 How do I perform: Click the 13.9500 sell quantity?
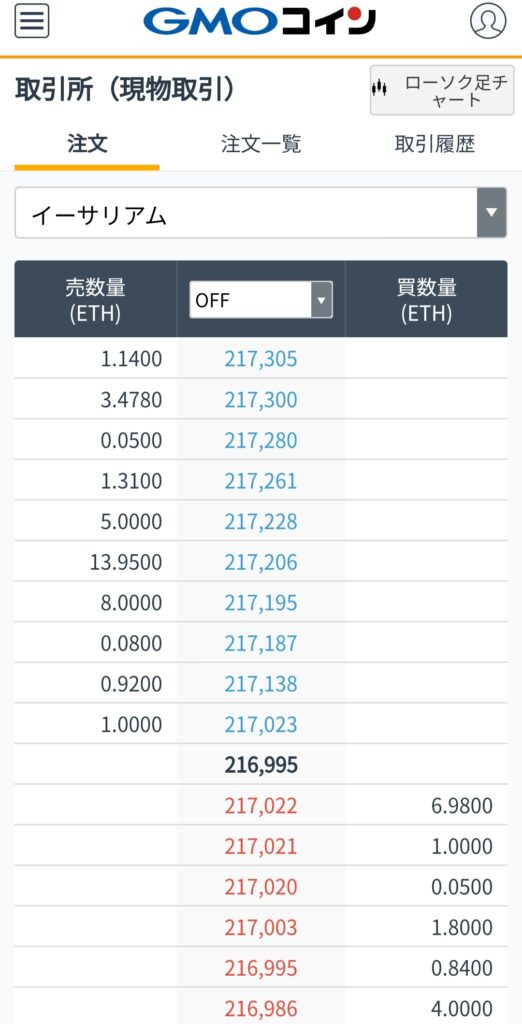click(126, 562)
